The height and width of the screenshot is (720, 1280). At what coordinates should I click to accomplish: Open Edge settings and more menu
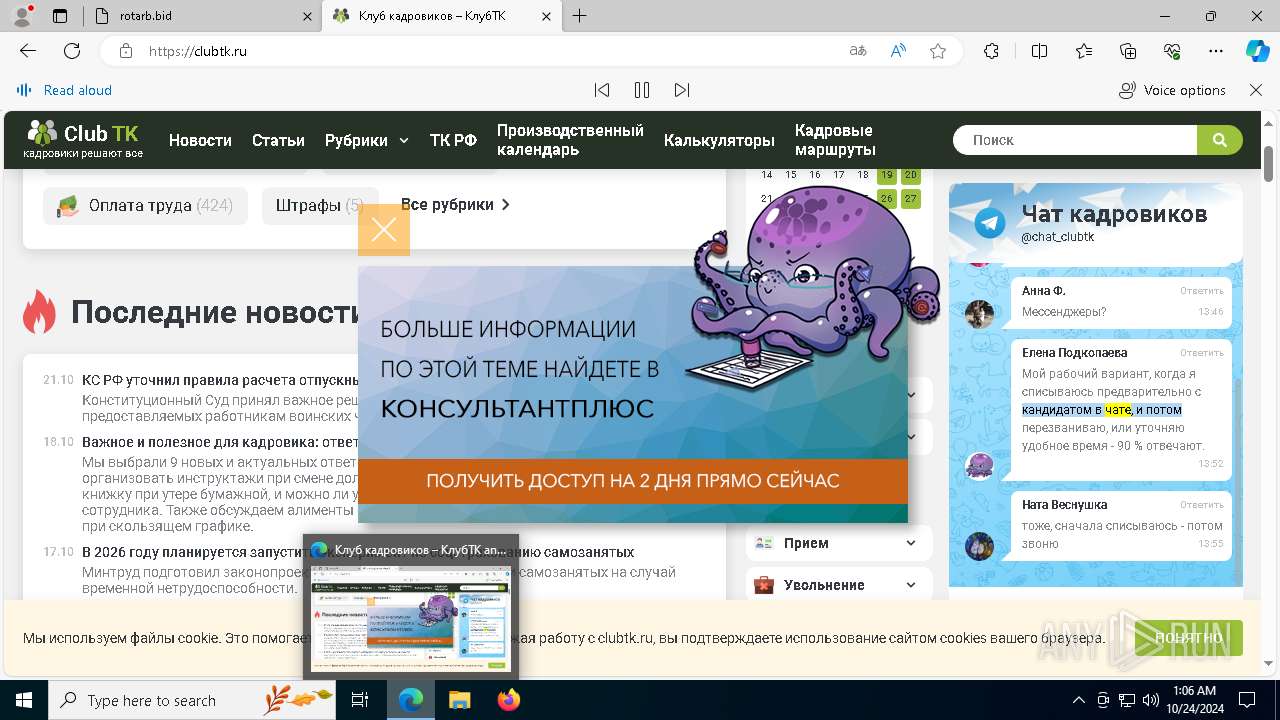coord(1216,51)
